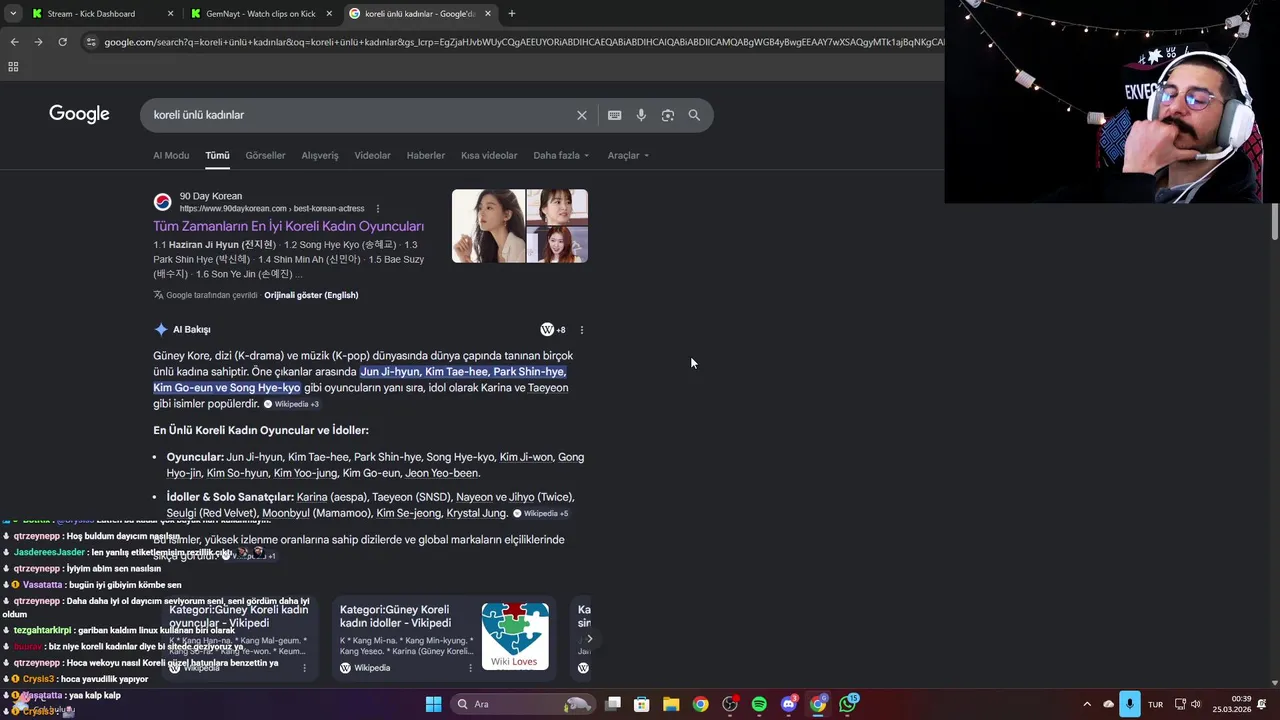Open AI Bakışı three-dot options menu

coord(582,330)
